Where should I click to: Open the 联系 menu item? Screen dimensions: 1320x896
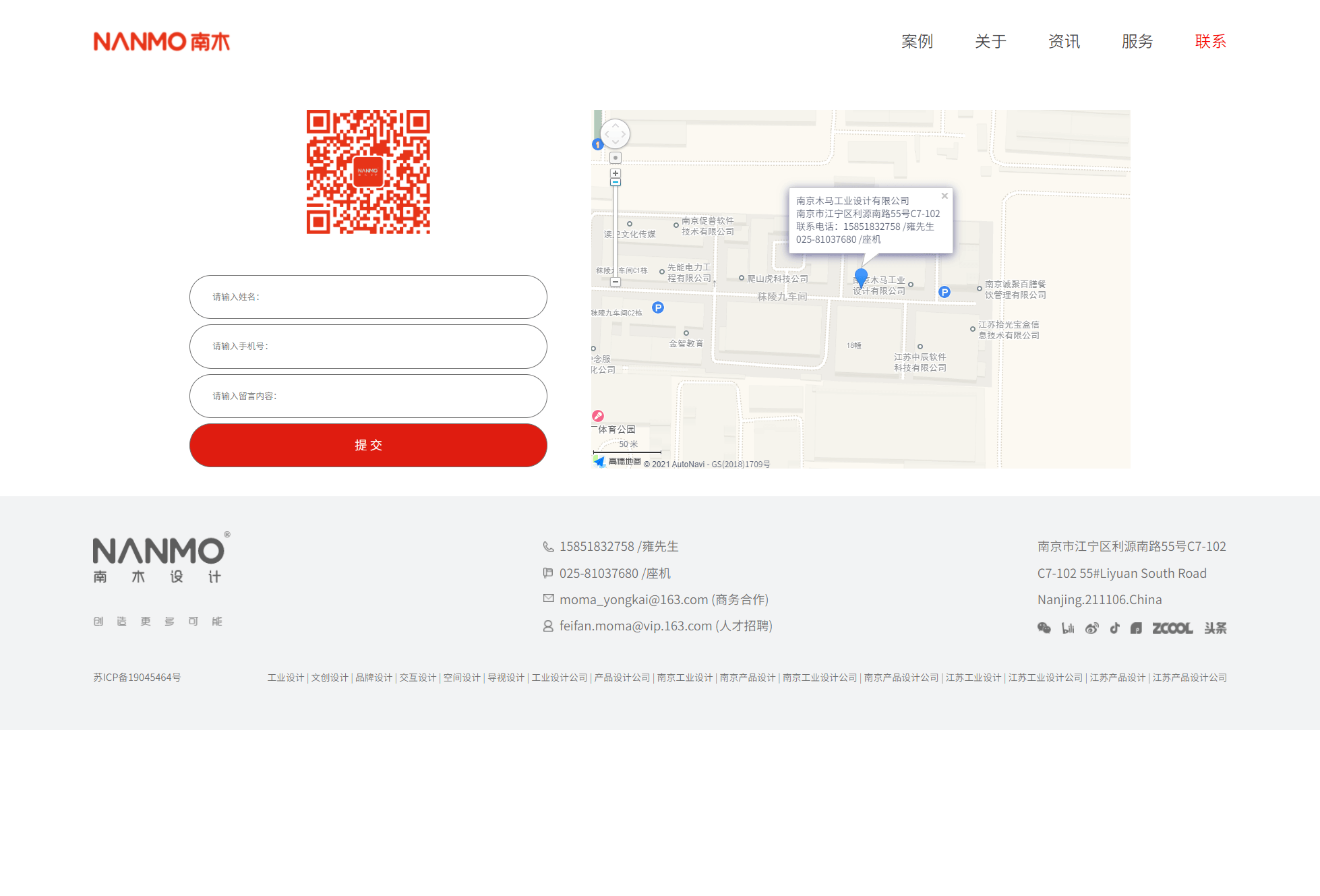tap(1211, 42)
